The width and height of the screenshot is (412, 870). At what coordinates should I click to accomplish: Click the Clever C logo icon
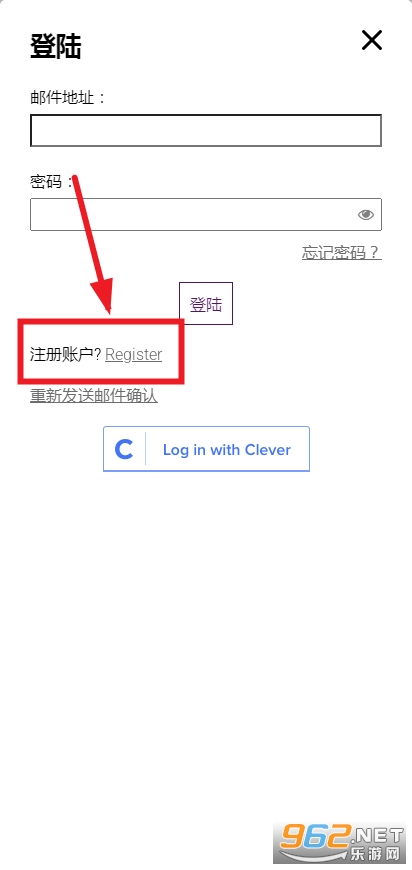point(124,449)
